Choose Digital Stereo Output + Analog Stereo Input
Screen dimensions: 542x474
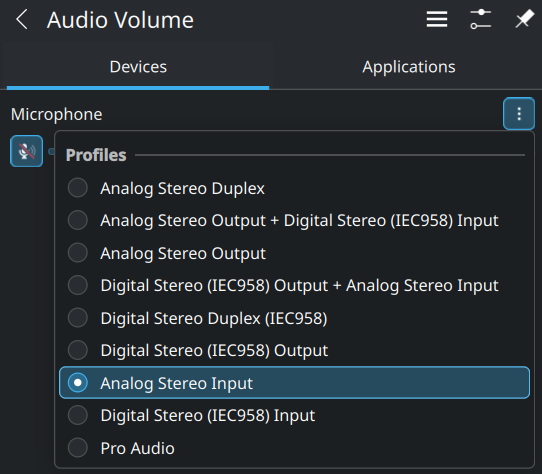(294, 286)
